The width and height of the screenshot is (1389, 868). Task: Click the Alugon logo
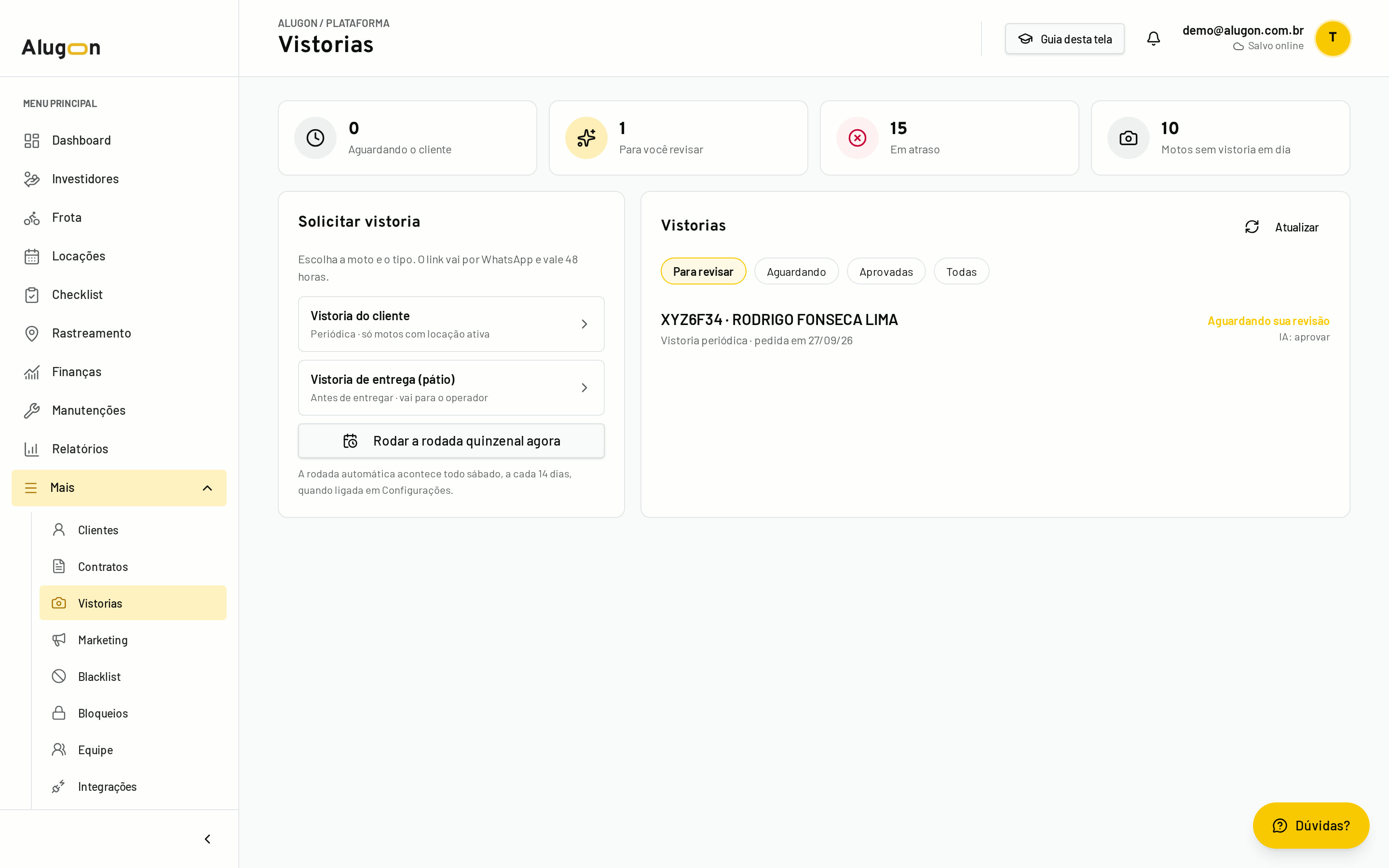(61, 48)
